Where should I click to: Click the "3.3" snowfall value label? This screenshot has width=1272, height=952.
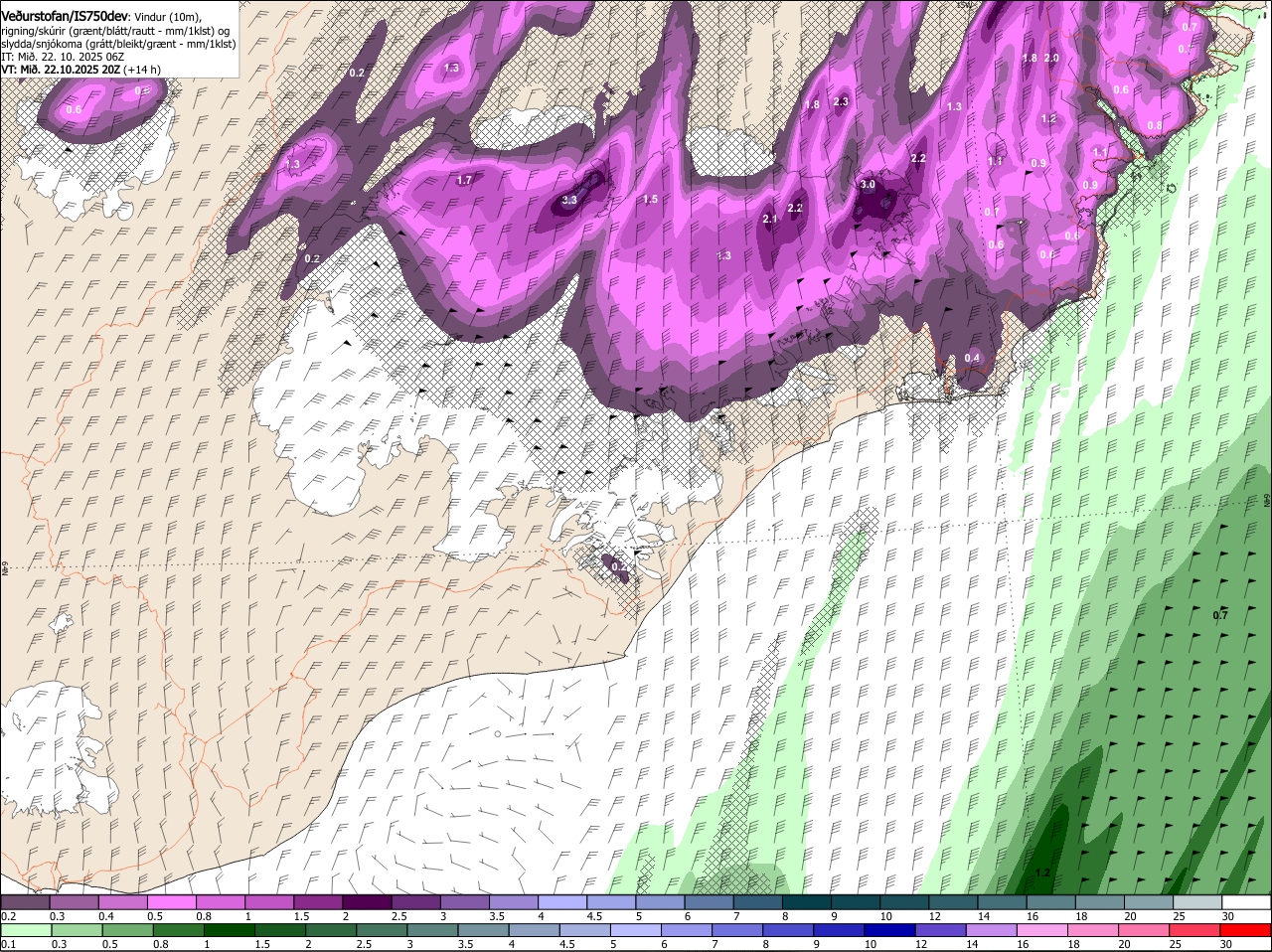coord(569,200)
